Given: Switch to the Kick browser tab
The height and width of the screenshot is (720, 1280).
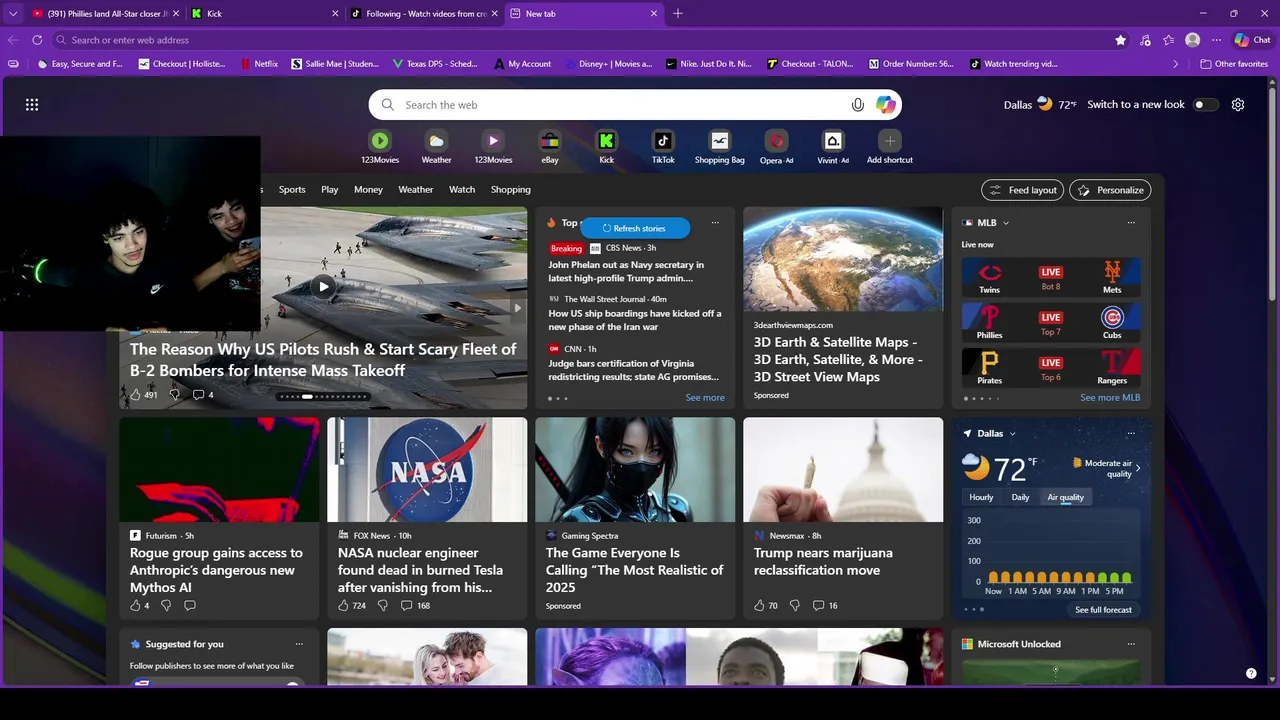Looking at the screenshot, I should [x=265, y=14].
